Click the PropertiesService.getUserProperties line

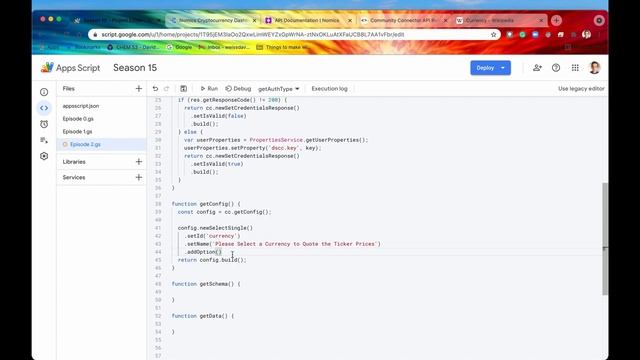coord(276,140)
